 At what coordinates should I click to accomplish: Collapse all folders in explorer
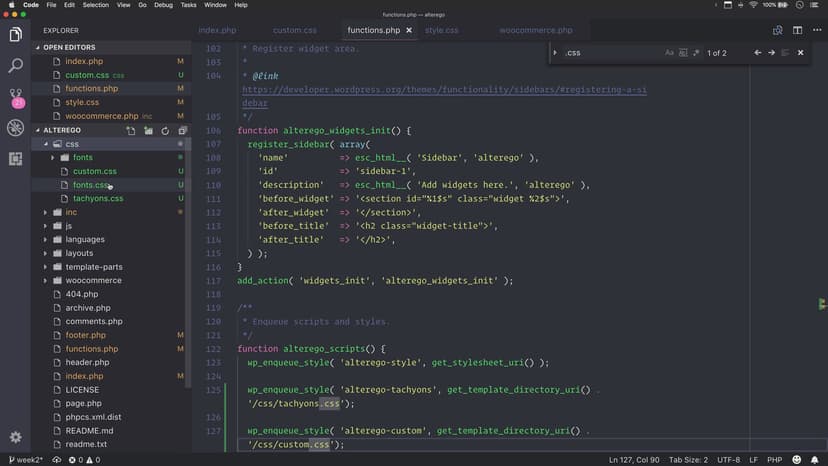click(x=182, y=130)
